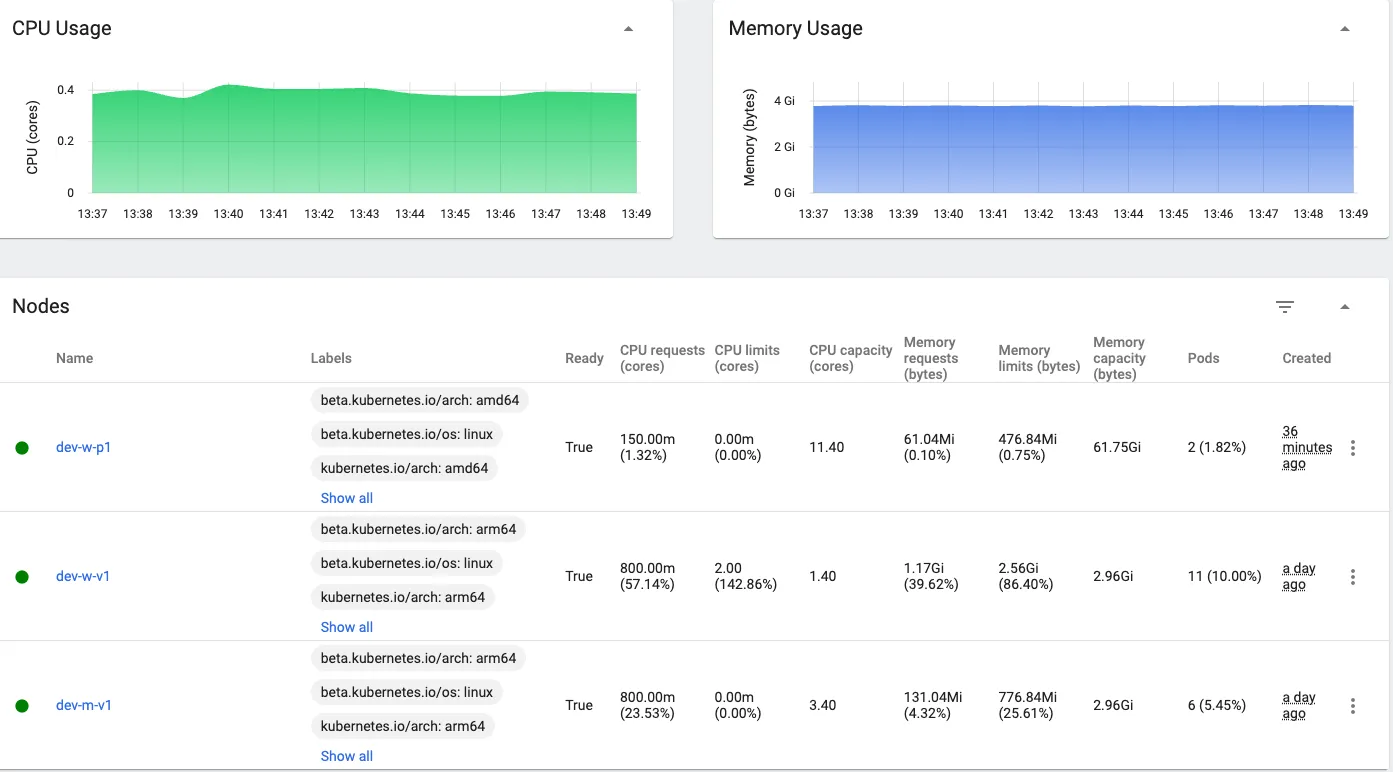
Task: Open actions menu for dev-m-v1 node
Action: 1352,706
